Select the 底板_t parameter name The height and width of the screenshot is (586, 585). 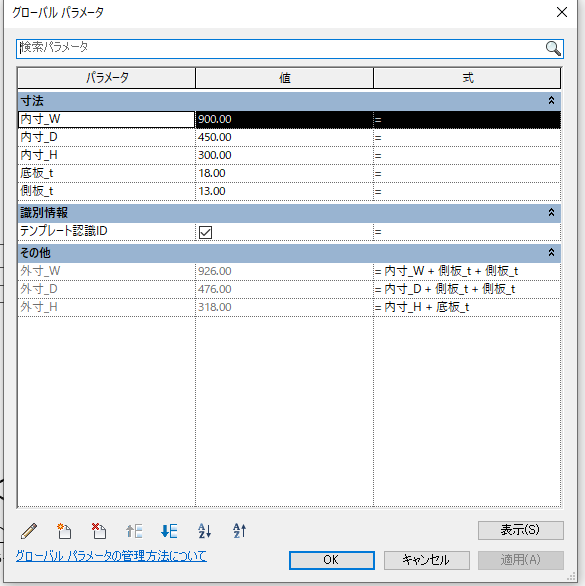coord(107,173)
